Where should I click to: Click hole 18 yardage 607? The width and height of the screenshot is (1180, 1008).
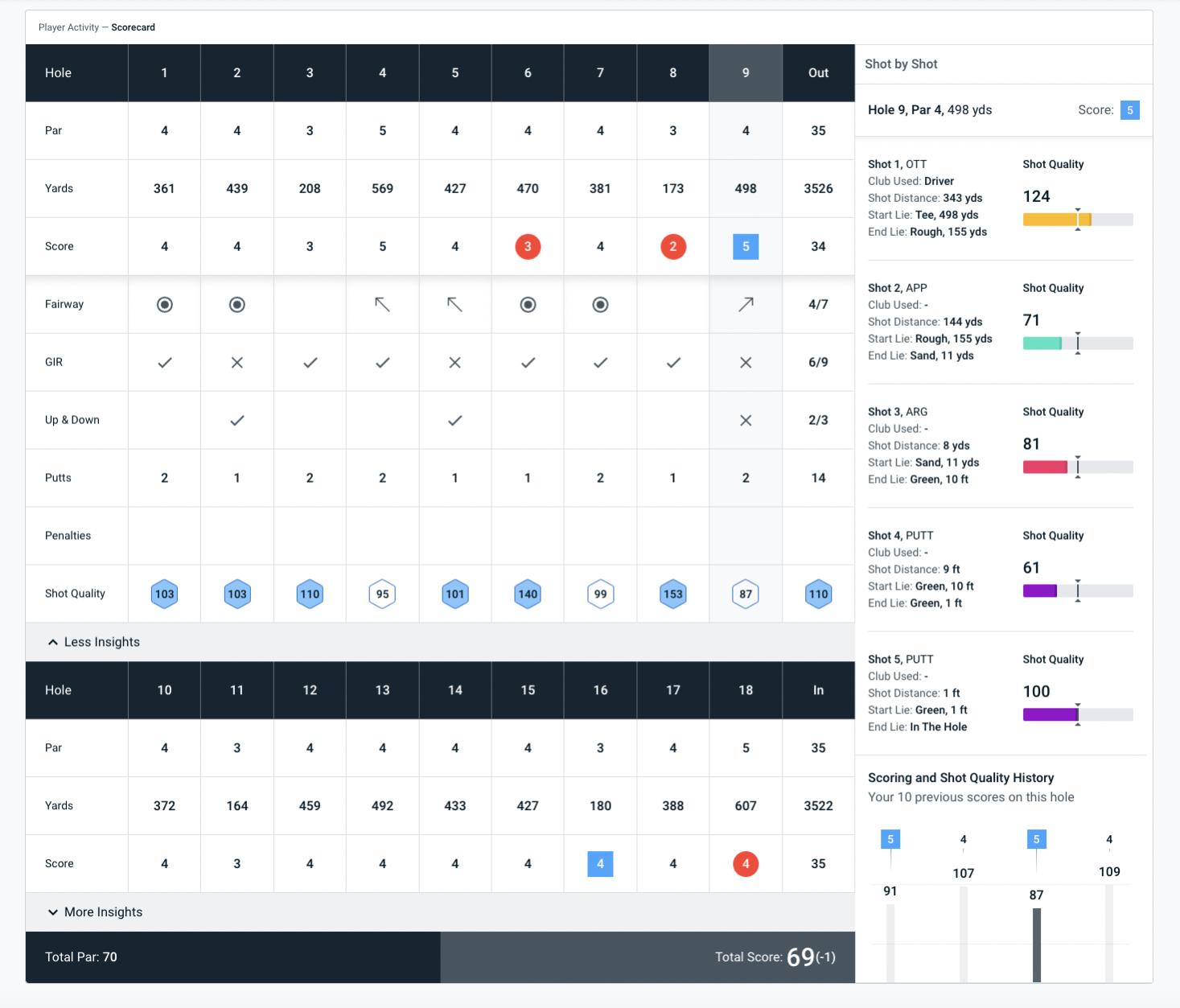pos(746,805)
